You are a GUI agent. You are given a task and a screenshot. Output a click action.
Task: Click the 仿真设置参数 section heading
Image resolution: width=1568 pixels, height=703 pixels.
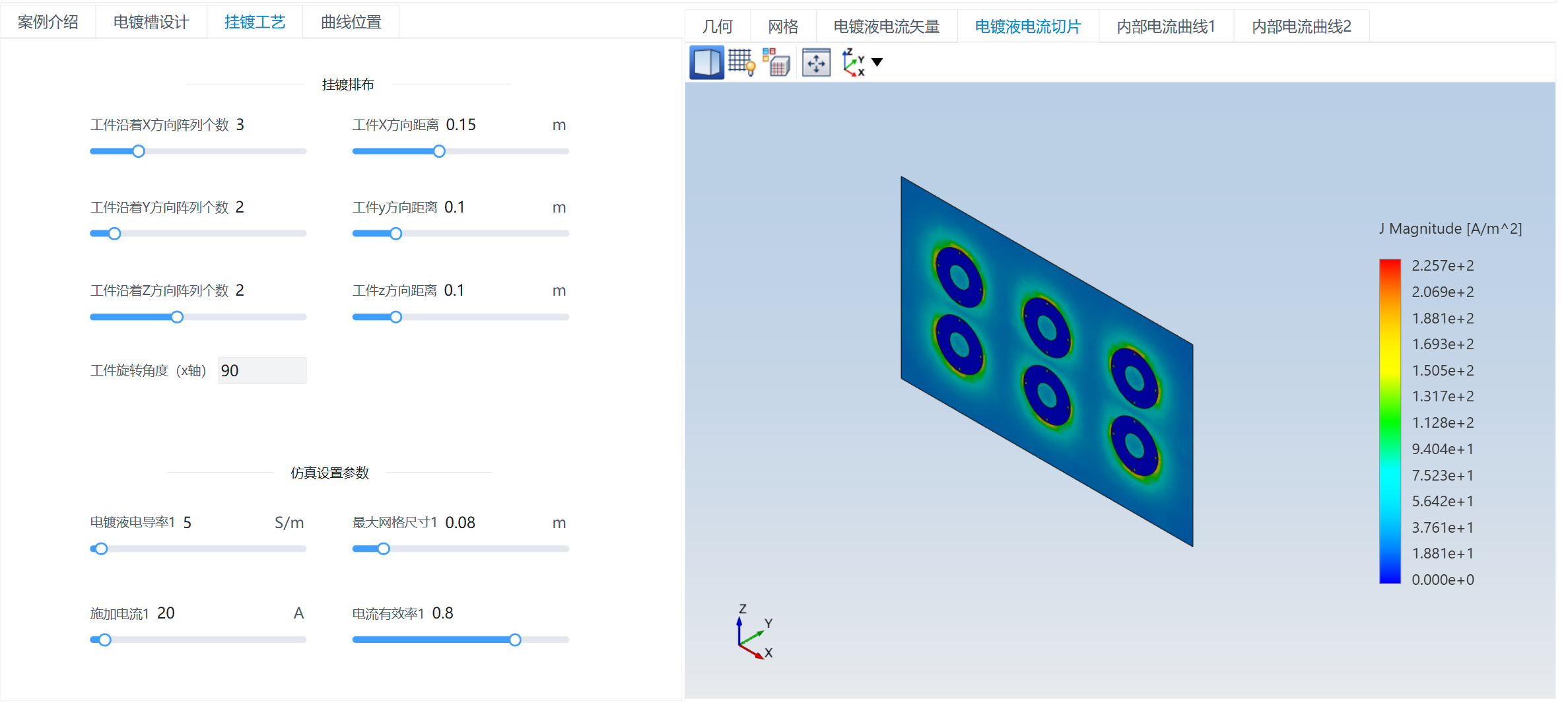329,473
